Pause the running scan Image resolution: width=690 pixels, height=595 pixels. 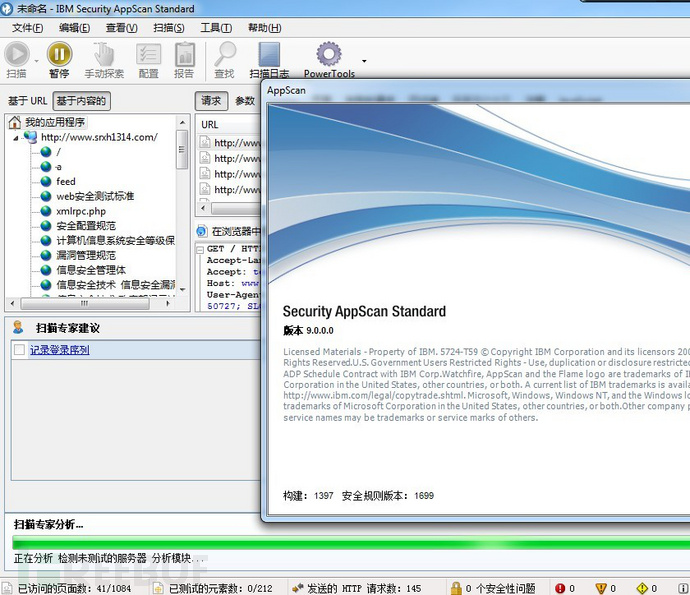tap(59, 54)
